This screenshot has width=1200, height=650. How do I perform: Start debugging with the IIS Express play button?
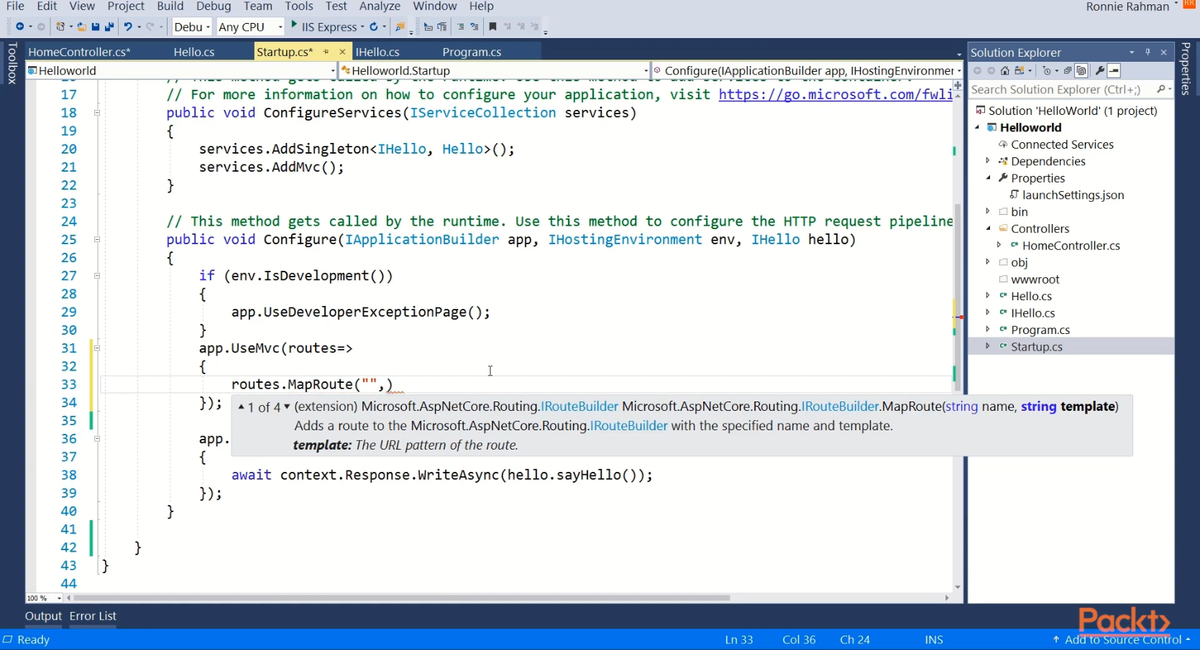tap(294, 25)
